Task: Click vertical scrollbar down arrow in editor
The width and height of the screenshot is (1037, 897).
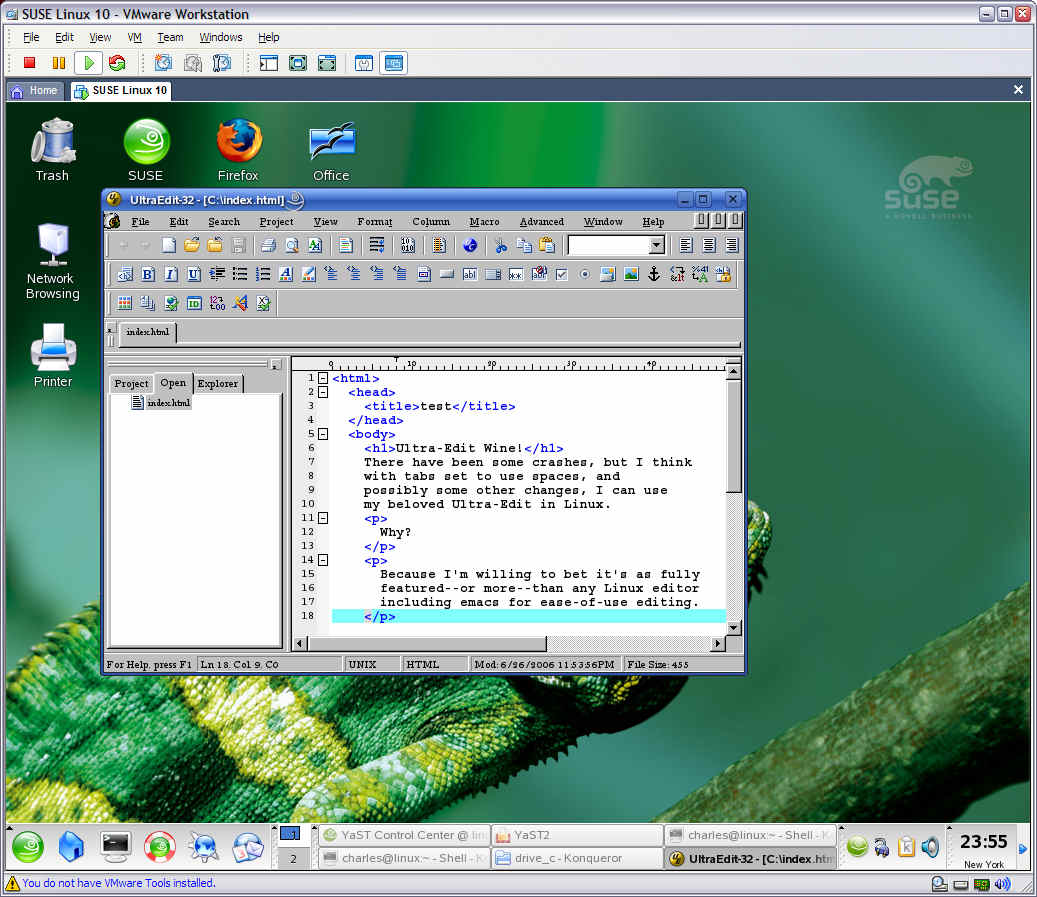Action: (733, 626)
